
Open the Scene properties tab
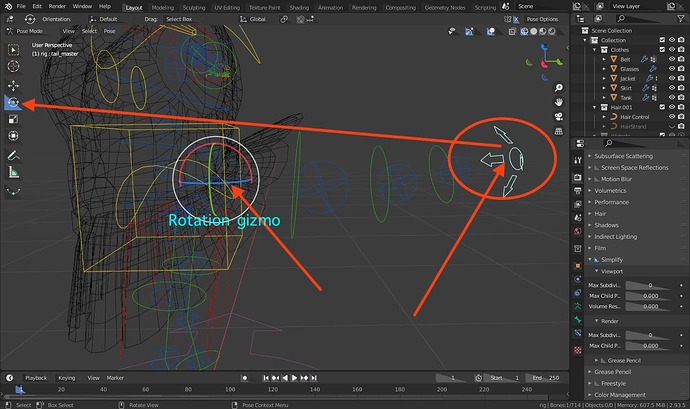[578, 217]
